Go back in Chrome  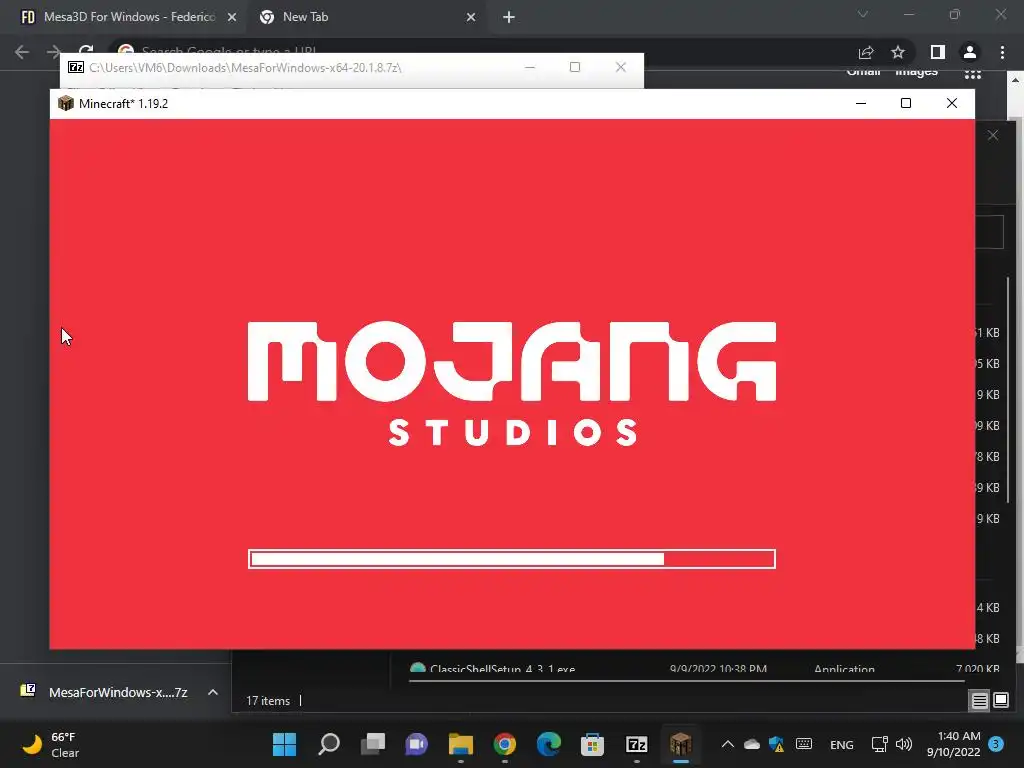[x=22, y=52]
